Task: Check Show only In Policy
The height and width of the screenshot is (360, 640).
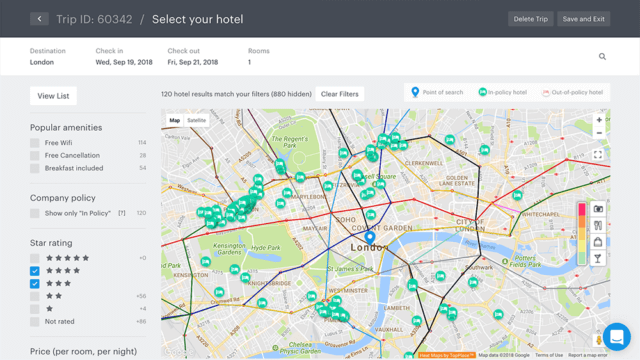Action: click(x=35, y=213)
